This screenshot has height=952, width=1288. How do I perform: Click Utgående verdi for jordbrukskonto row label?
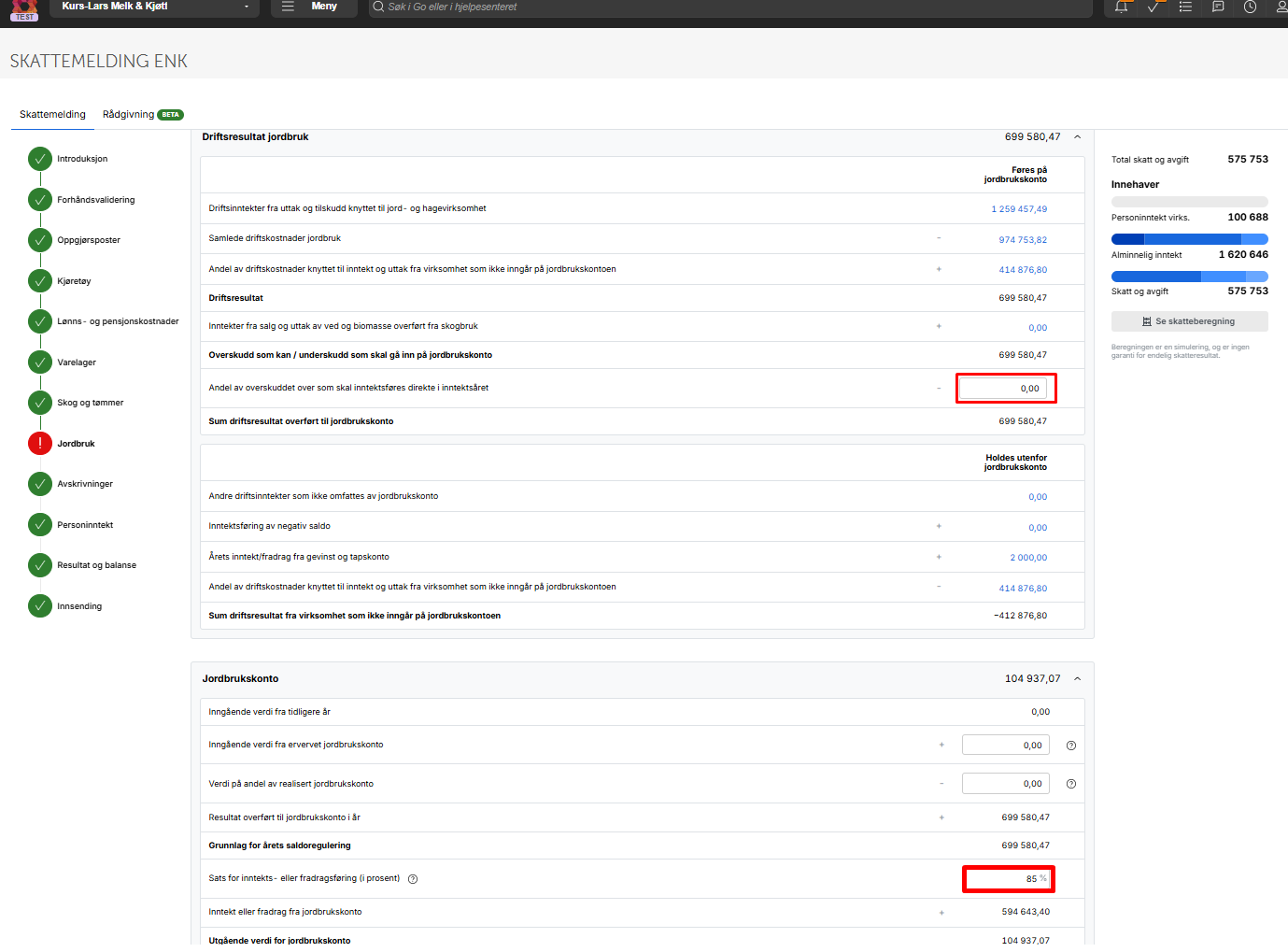279,941
